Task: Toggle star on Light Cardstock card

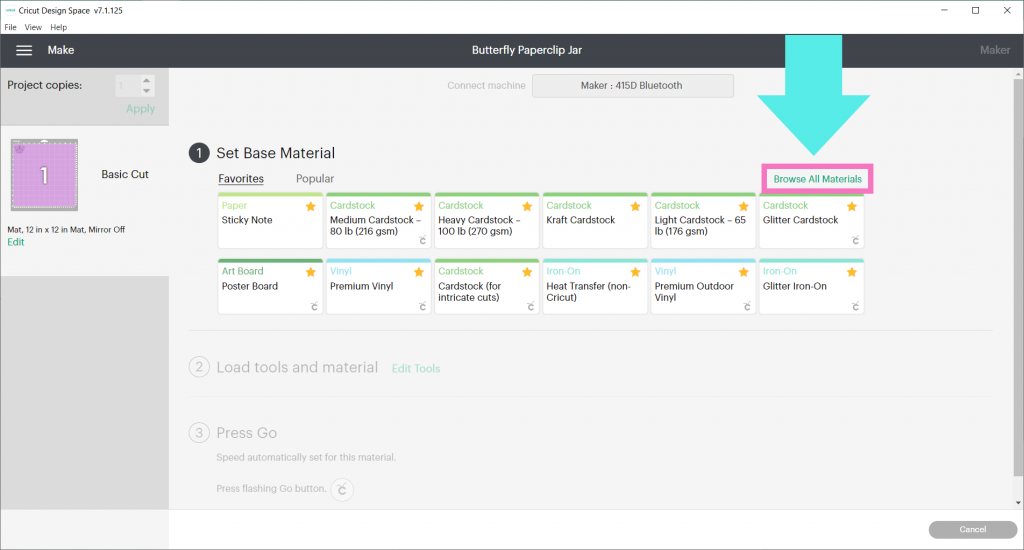Action: 743,206
